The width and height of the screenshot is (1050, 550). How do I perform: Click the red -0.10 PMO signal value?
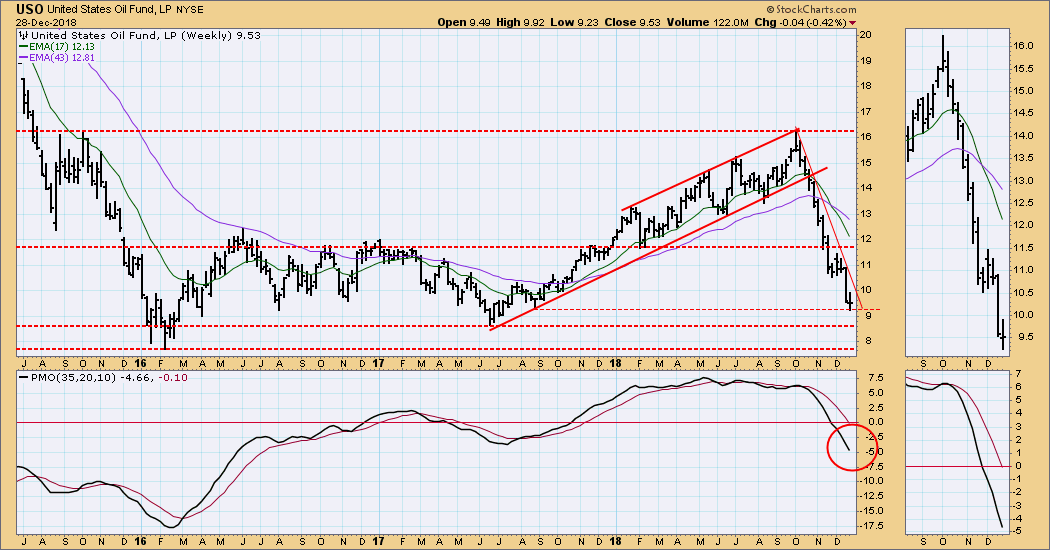(175, 378)
